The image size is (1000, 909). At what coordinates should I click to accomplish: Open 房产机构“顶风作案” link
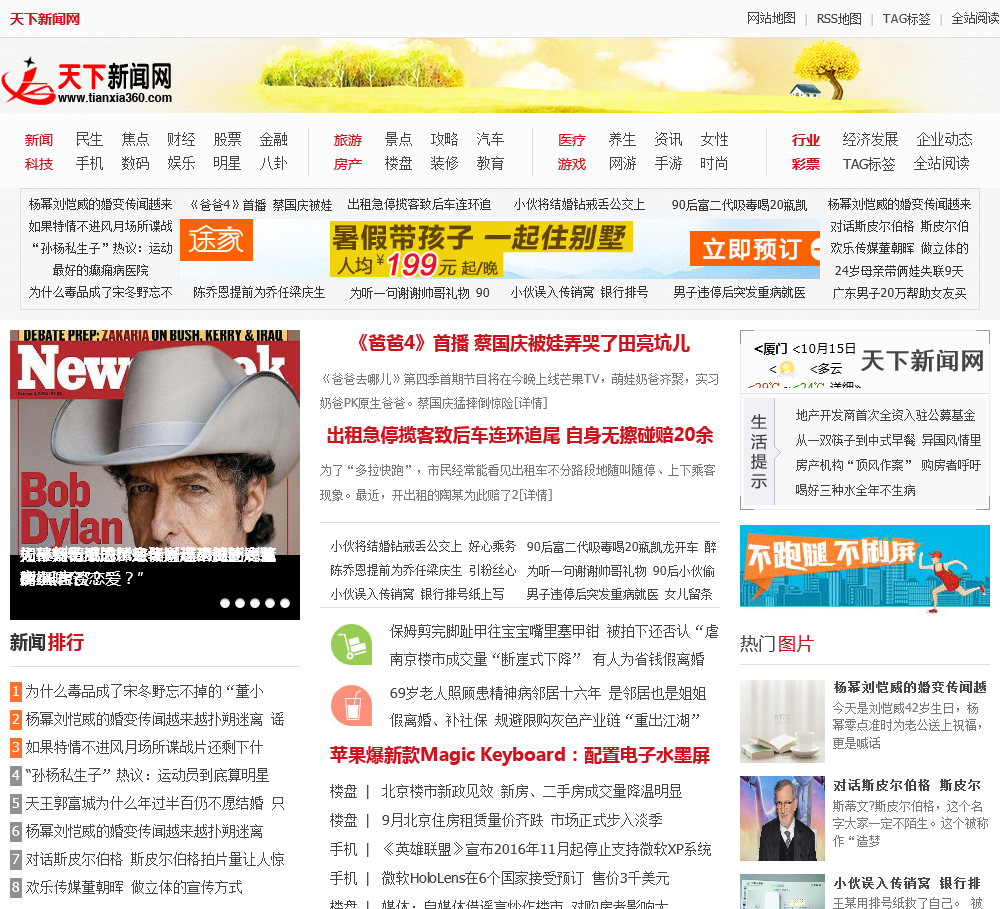tap(888, 465)
